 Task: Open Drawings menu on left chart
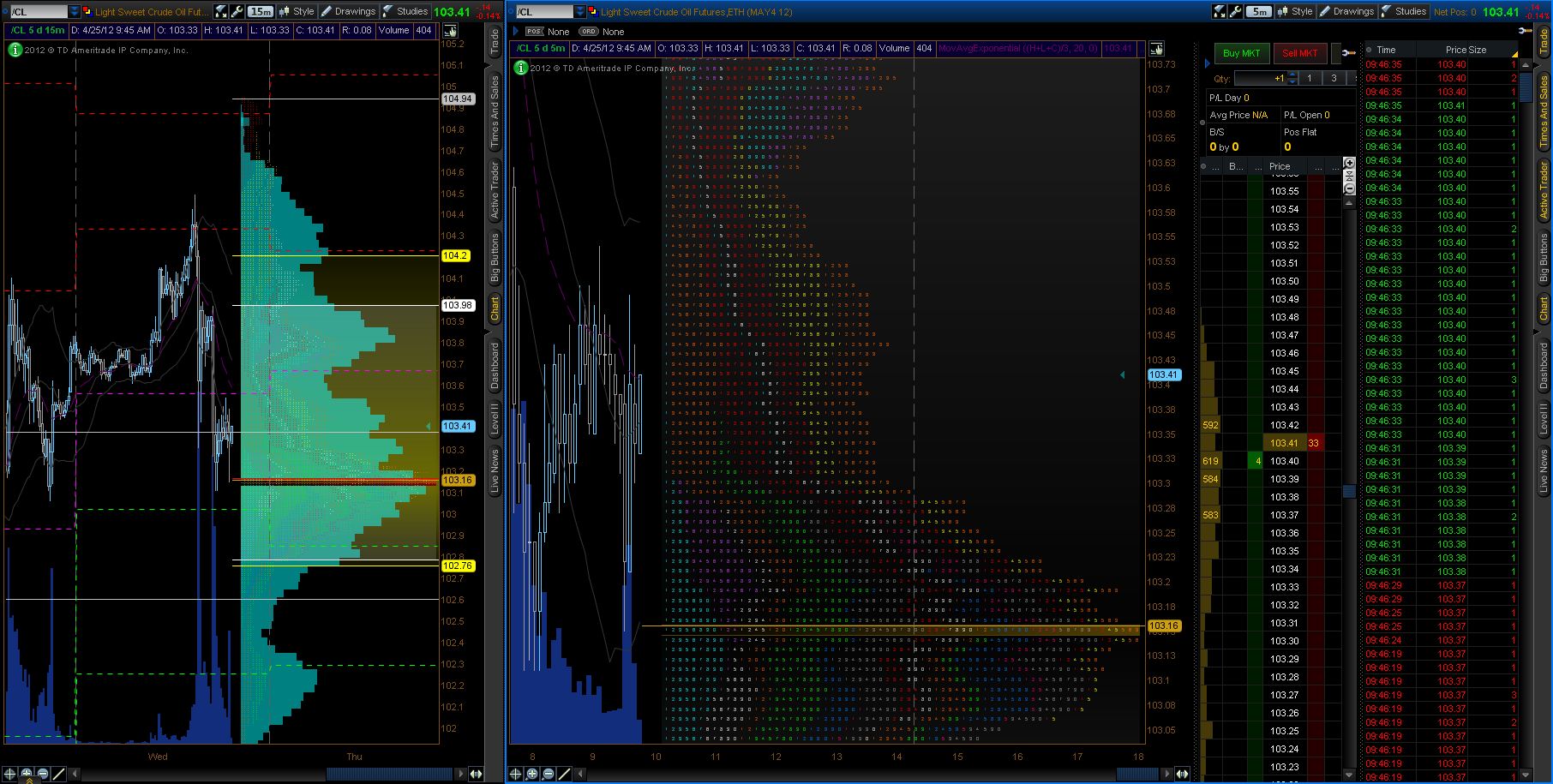(x=350, y=11)
